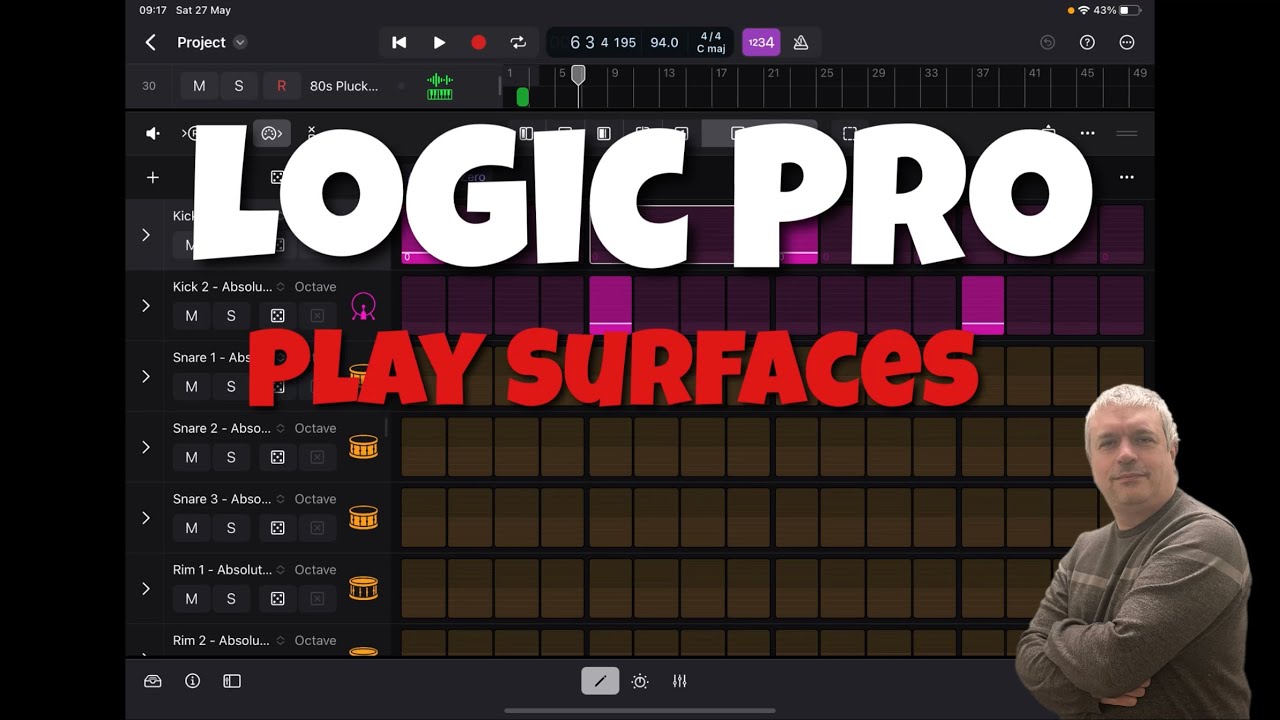
Task: Click bar 25 on the timeline ruler
Action: pyautogui.click(x=826, y=73)
